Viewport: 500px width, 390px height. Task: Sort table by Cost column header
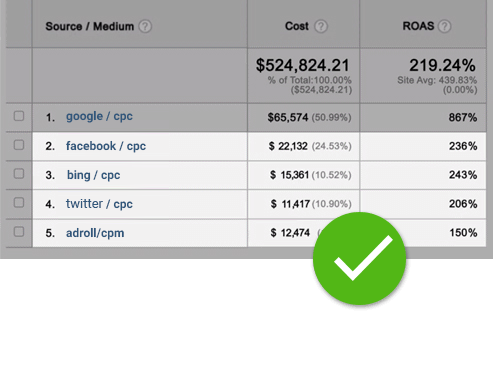(297, 26)
